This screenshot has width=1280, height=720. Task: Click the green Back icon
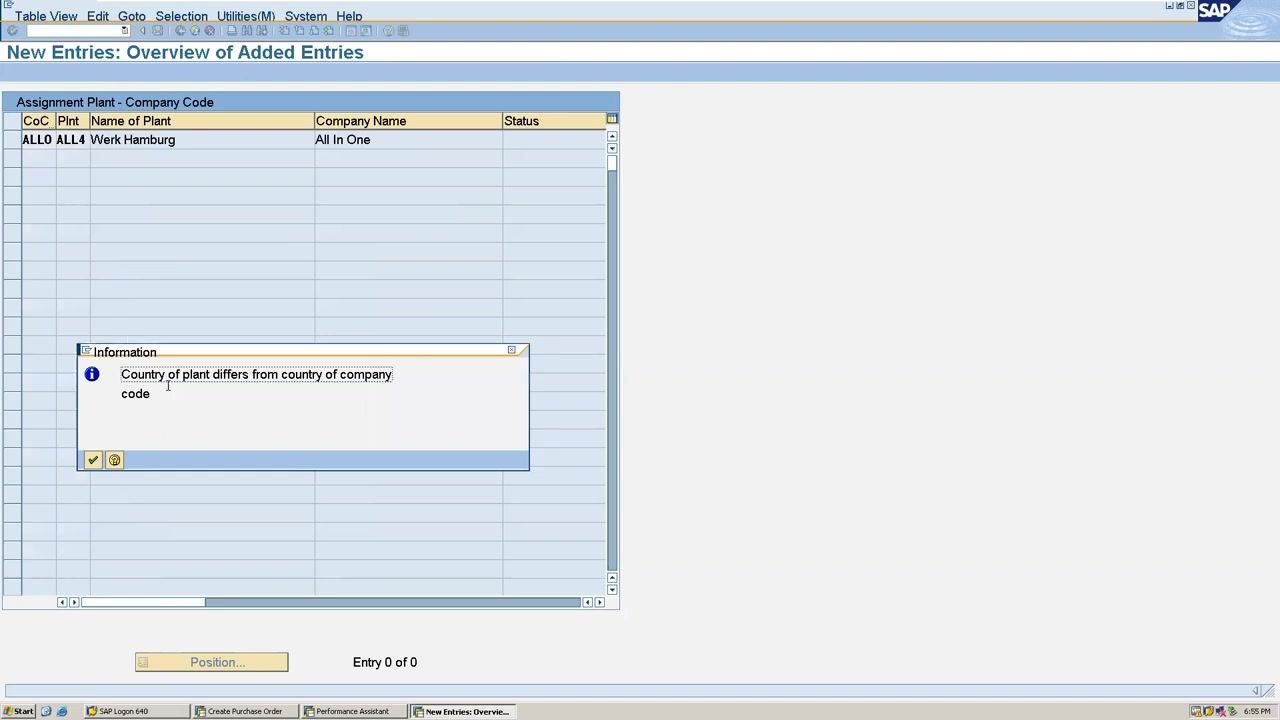pos(180,31)
